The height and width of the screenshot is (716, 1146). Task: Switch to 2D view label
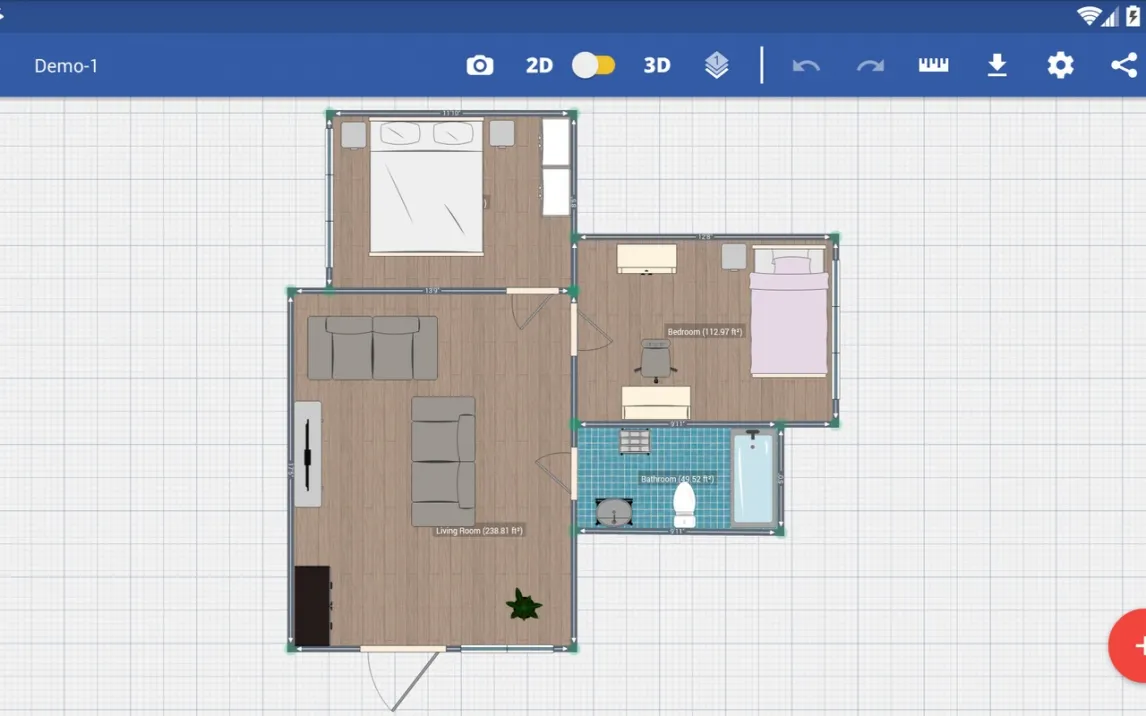pyautogui.click(x=539, y=66)
